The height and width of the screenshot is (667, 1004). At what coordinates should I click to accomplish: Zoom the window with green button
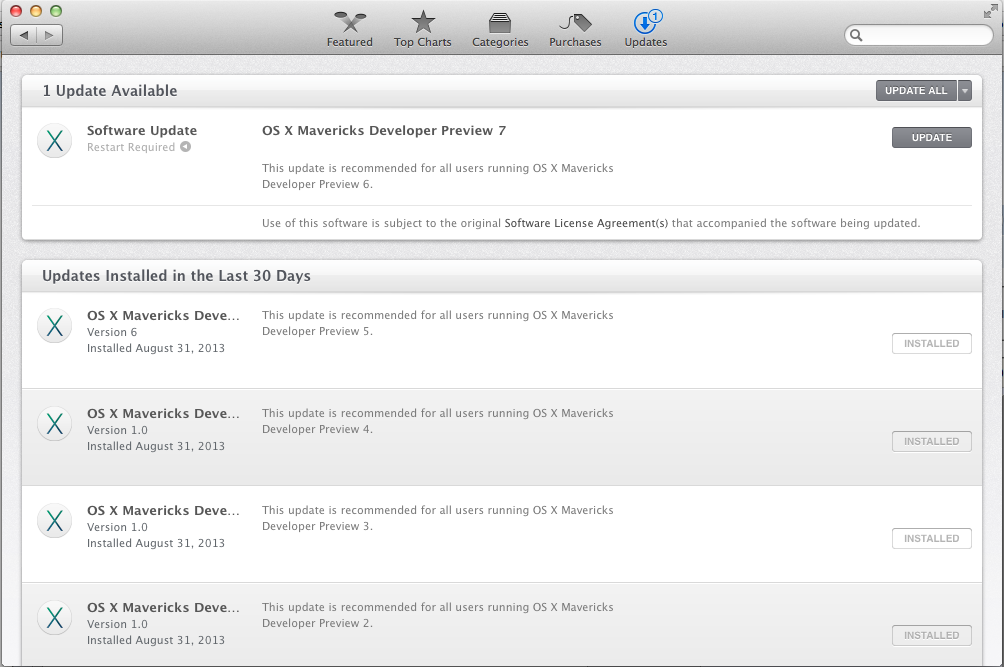[x=56, y=11]
